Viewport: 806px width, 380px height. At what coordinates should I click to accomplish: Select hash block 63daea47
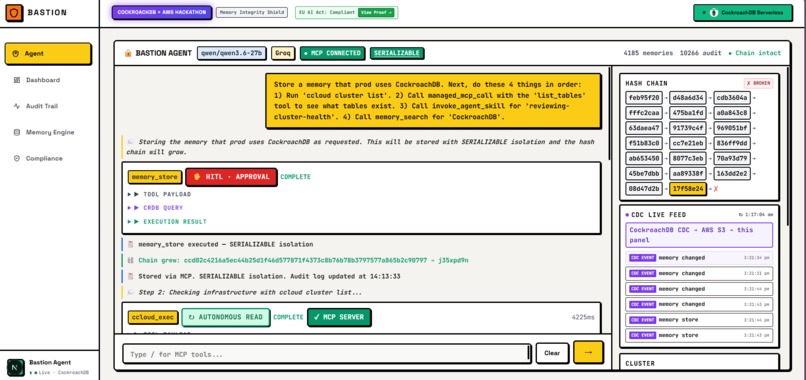643,128
